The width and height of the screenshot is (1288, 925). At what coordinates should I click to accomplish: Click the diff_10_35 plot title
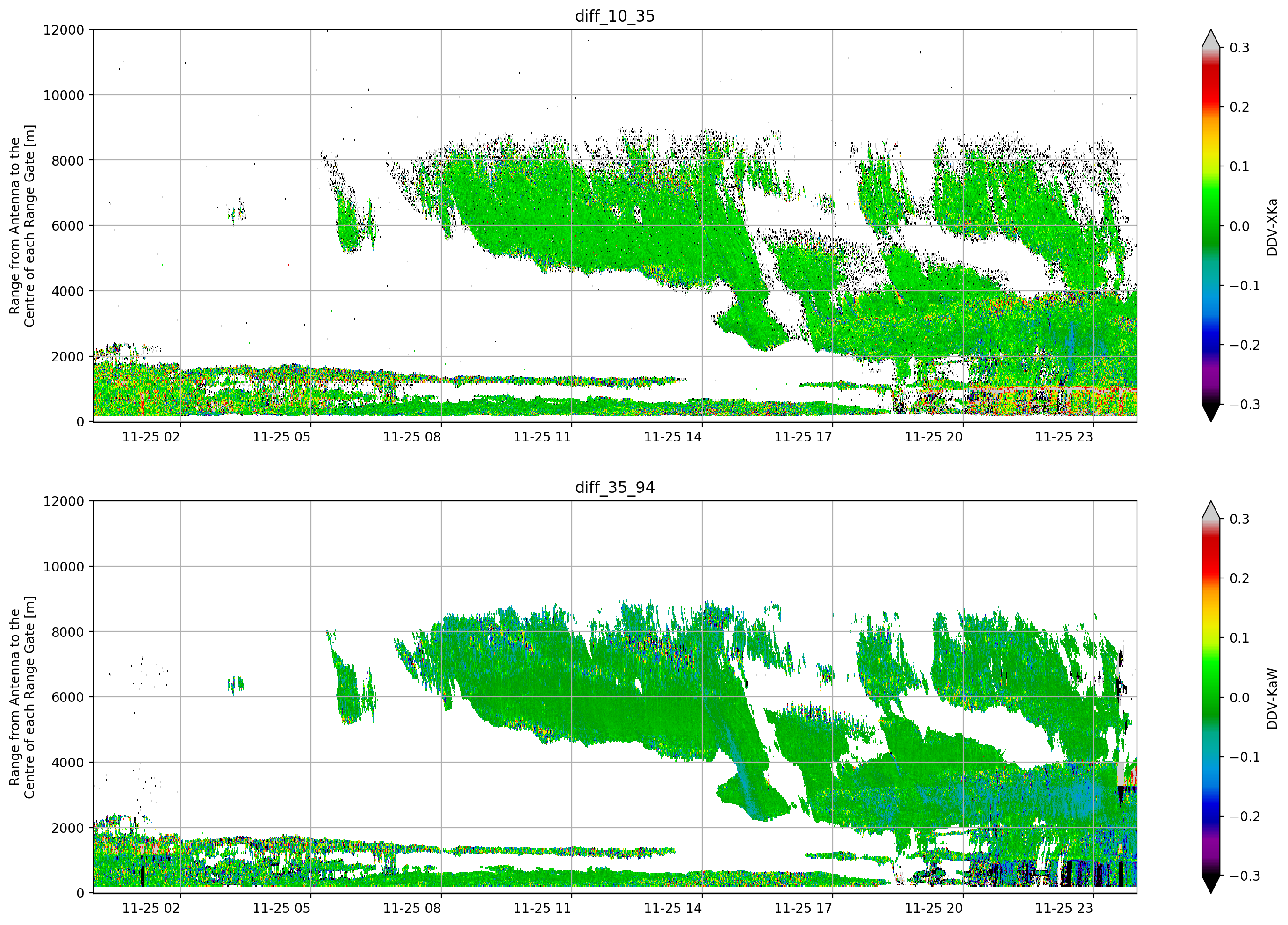[x=615, y=16]
